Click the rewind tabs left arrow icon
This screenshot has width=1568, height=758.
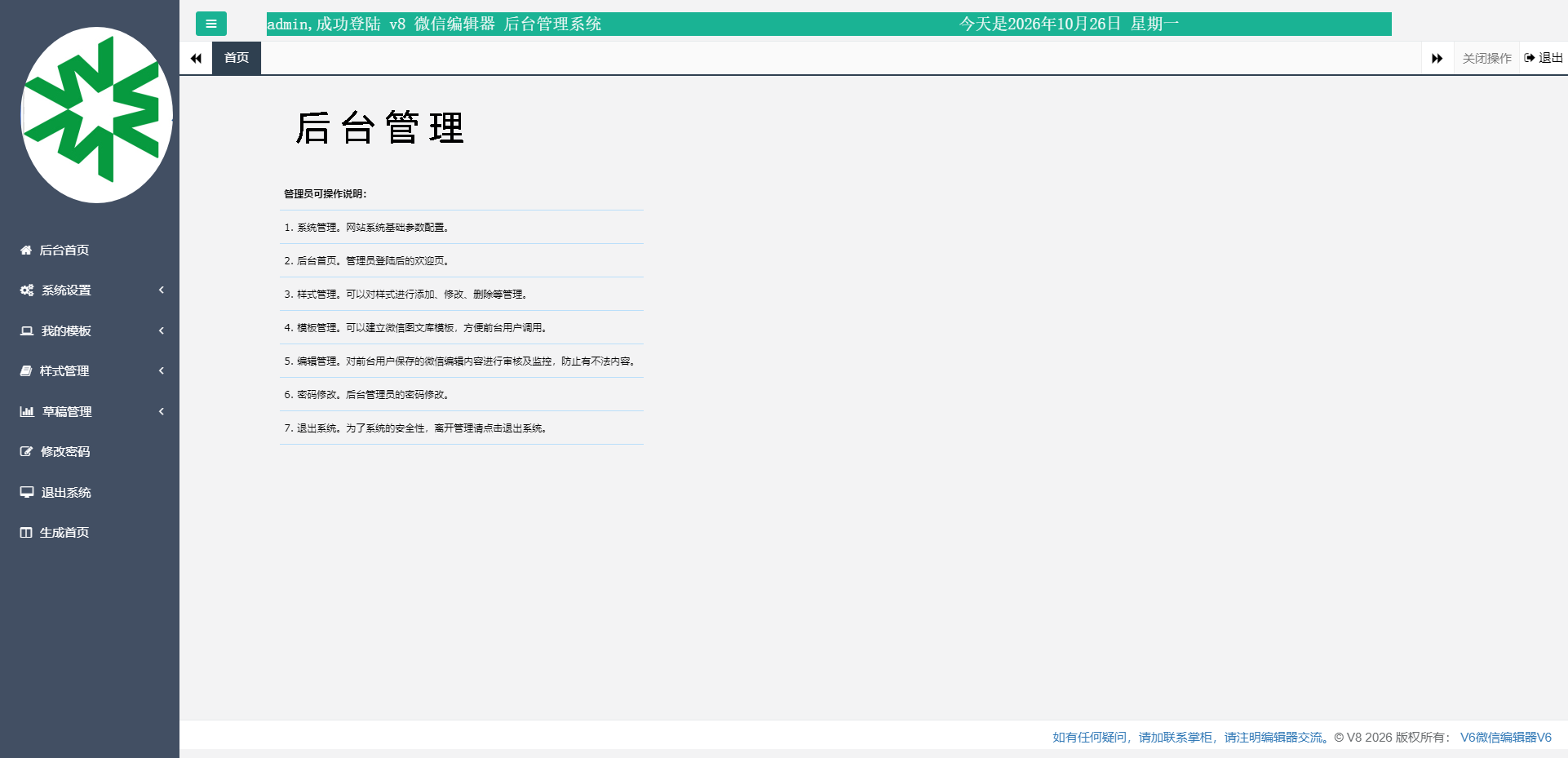[x=196, y=58]
